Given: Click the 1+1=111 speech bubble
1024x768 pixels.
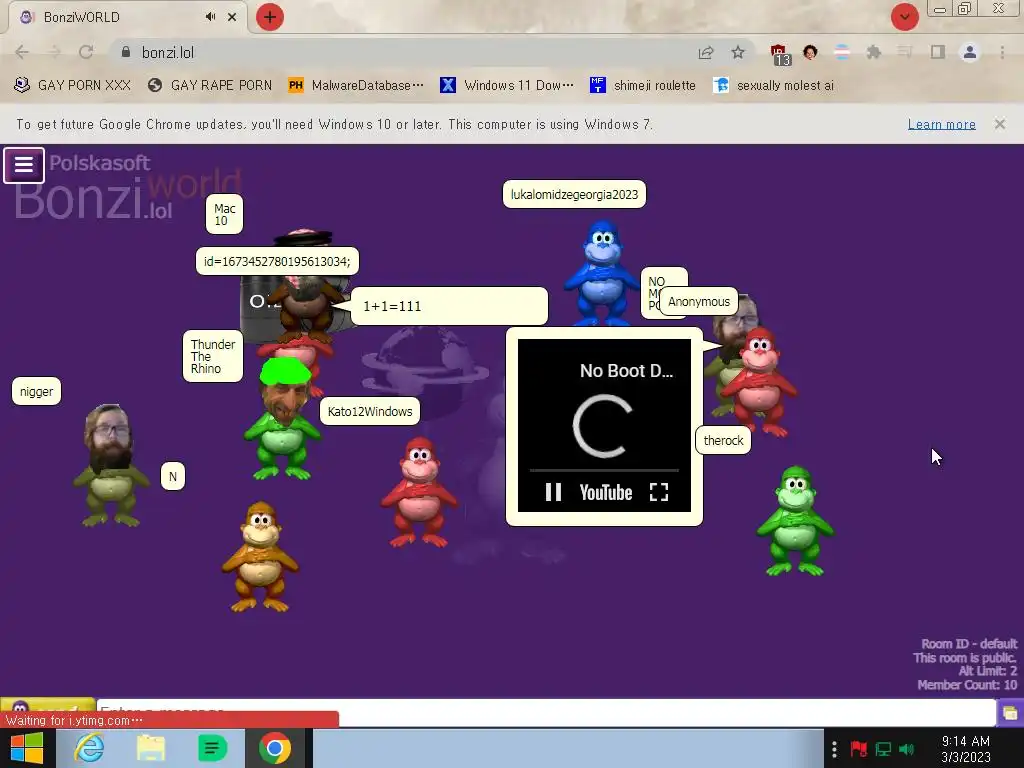Looking at the screenshot, I should pos(449,306).
